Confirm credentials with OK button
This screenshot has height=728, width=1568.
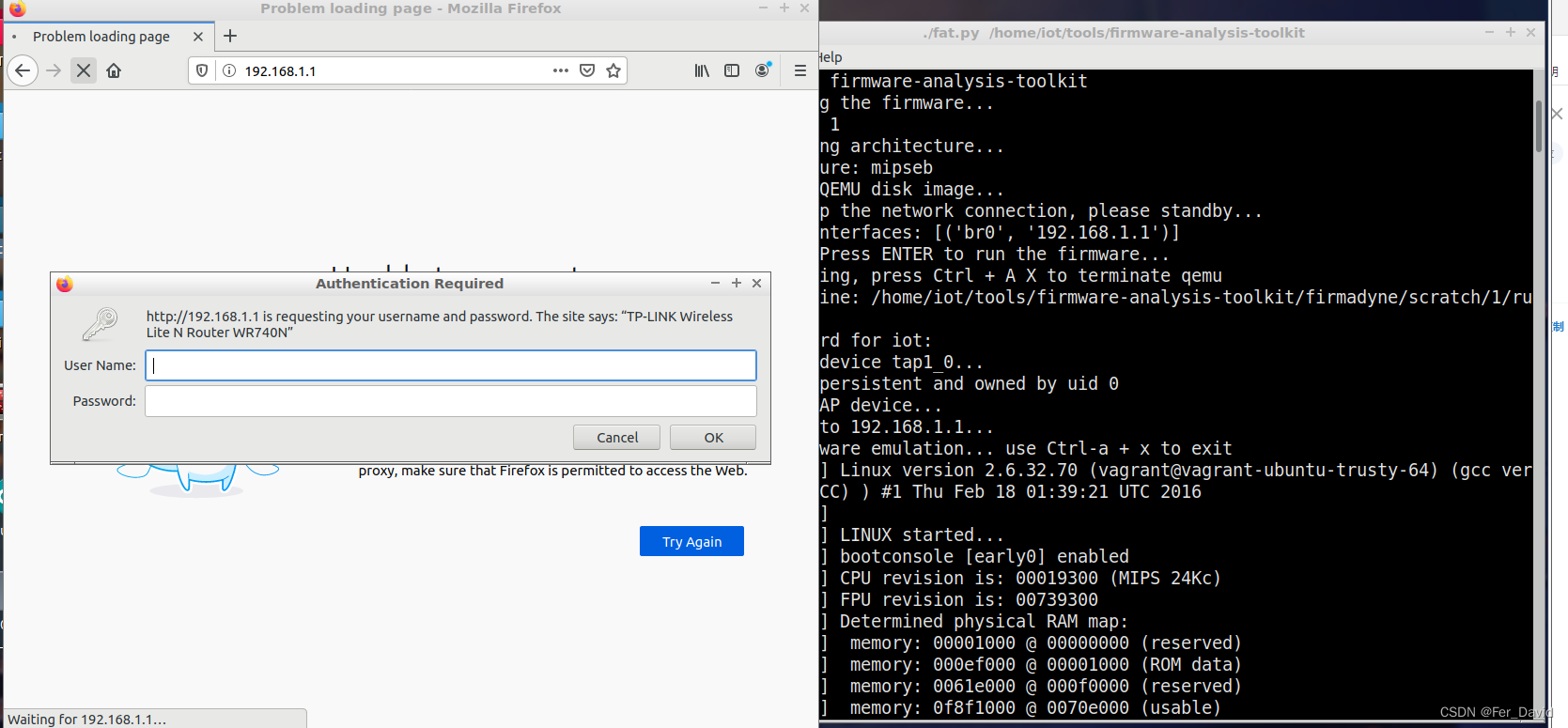coord(713,438)
